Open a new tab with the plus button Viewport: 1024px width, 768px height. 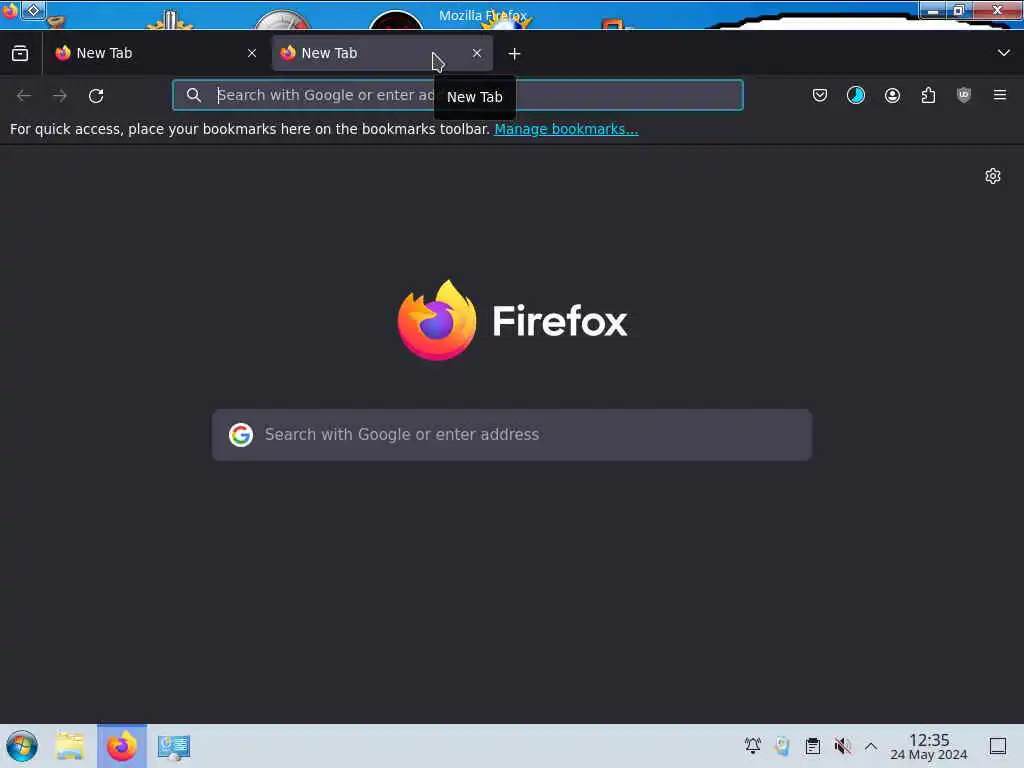coord(515,54)
